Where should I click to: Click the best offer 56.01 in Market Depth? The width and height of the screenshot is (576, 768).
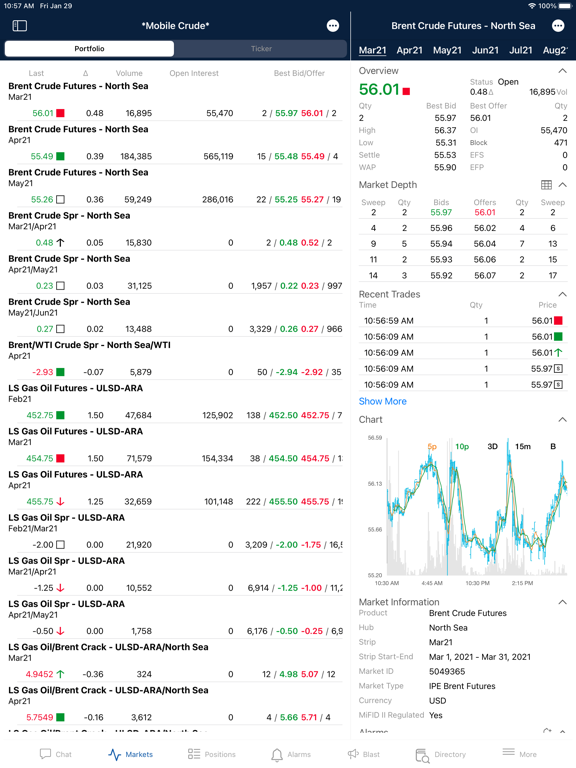(485, 212)
